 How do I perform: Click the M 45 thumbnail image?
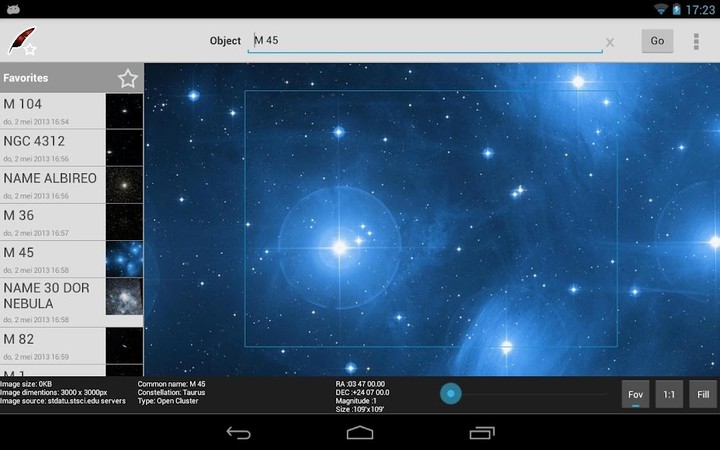[x=124, y=258]
